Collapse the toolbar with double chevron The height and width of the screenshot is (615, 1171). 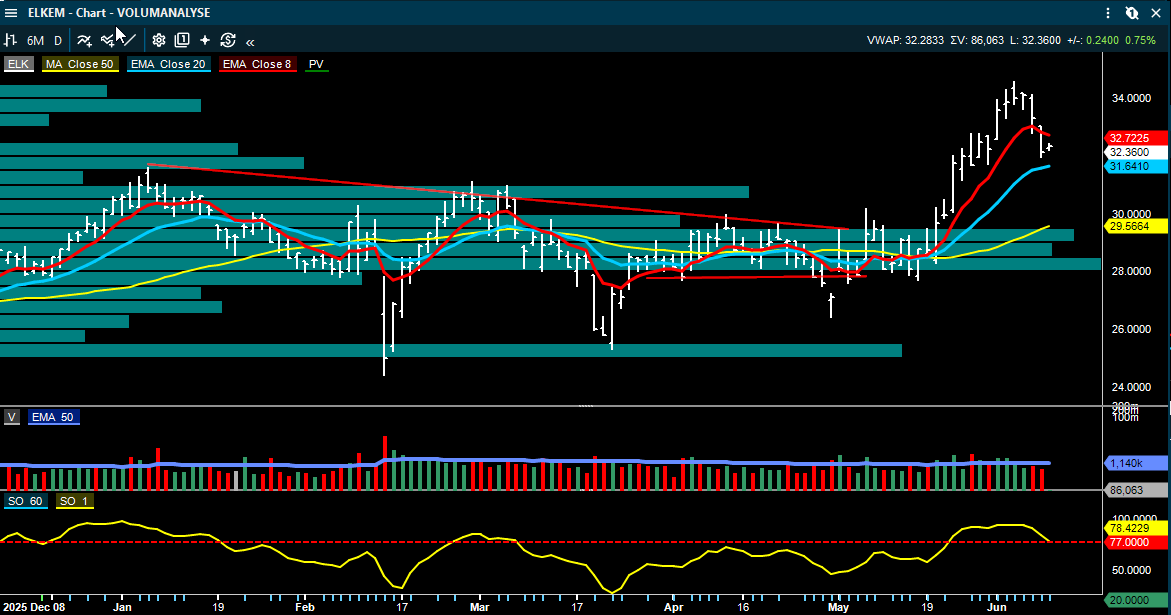250,42
